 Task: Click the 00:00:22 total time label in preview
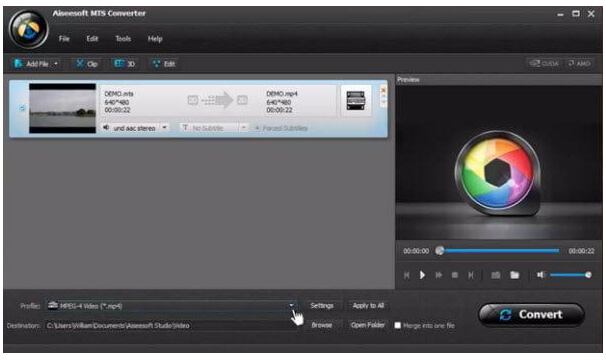[581, 251]
